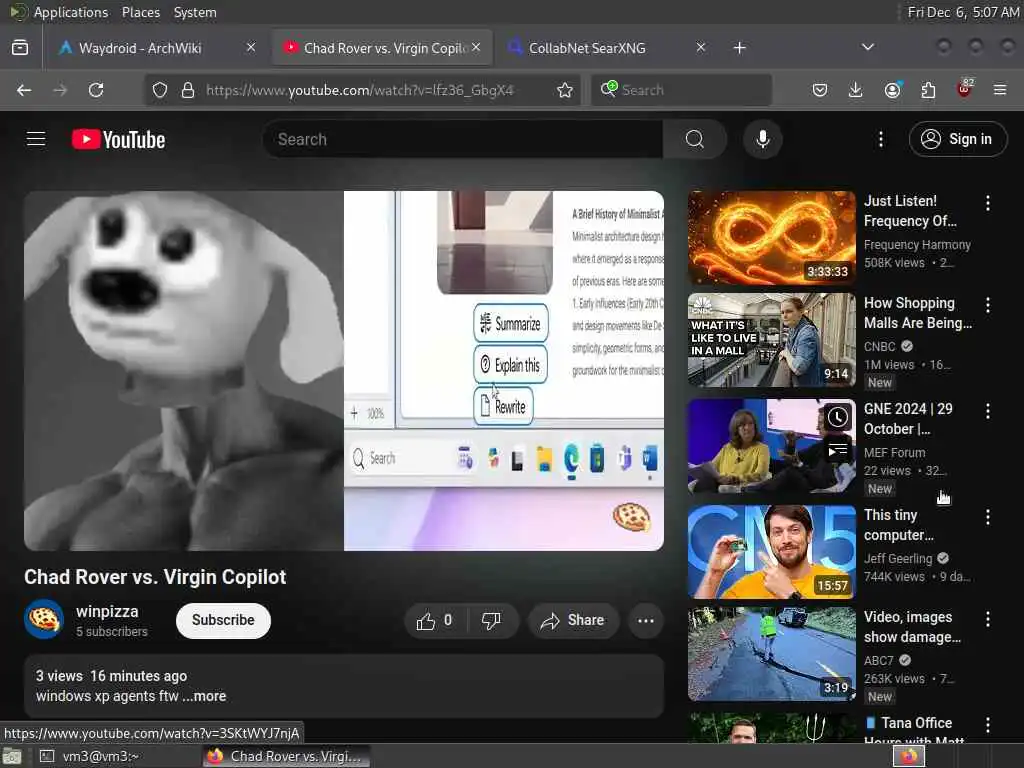Image resolution: width=1024 pixels, height=768 pixels.
Task: Dislike the video with thumbs down
Action: 492,620
